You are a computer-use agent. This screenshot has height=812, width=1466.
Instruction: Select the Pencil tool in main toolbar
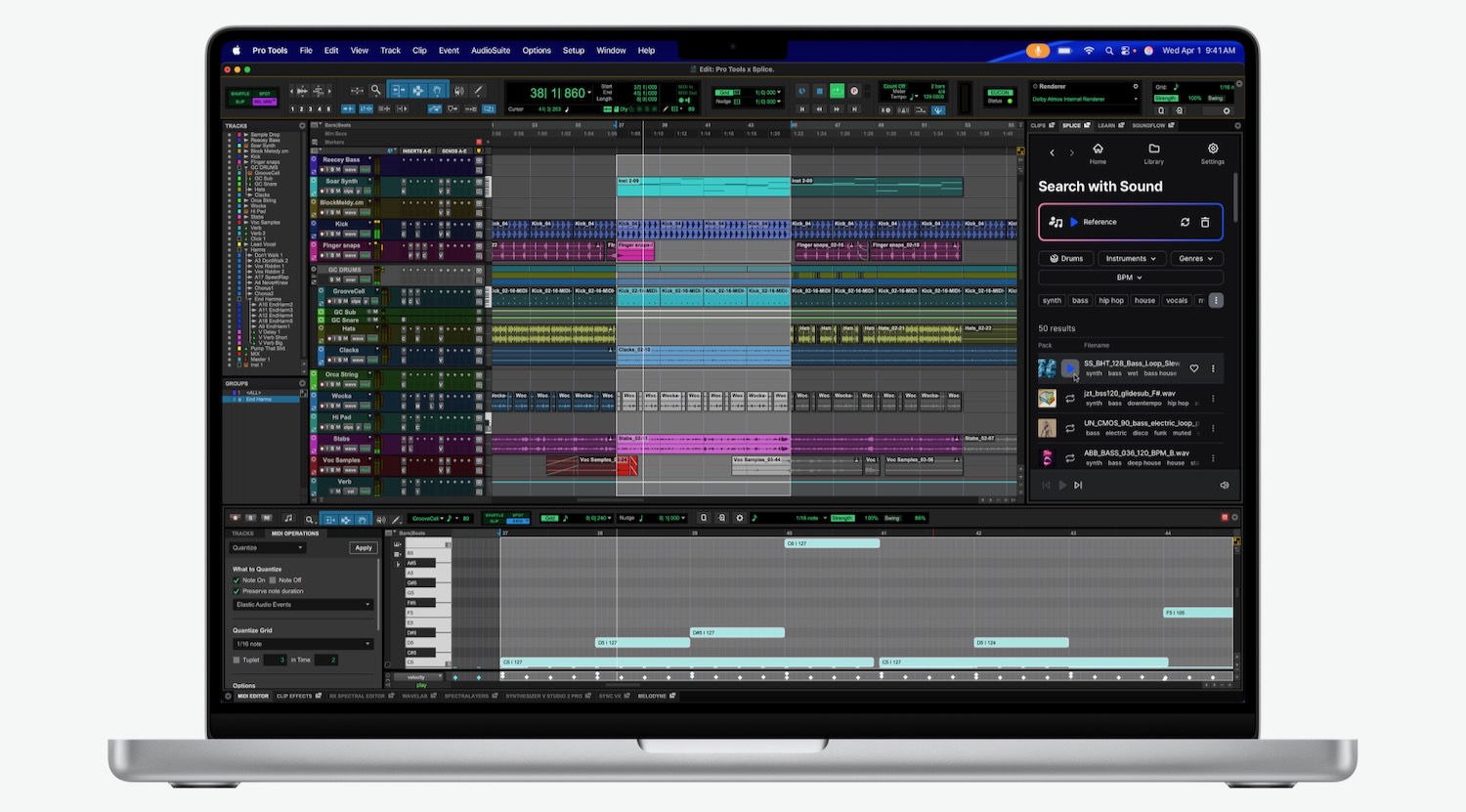tap(478, 91)
